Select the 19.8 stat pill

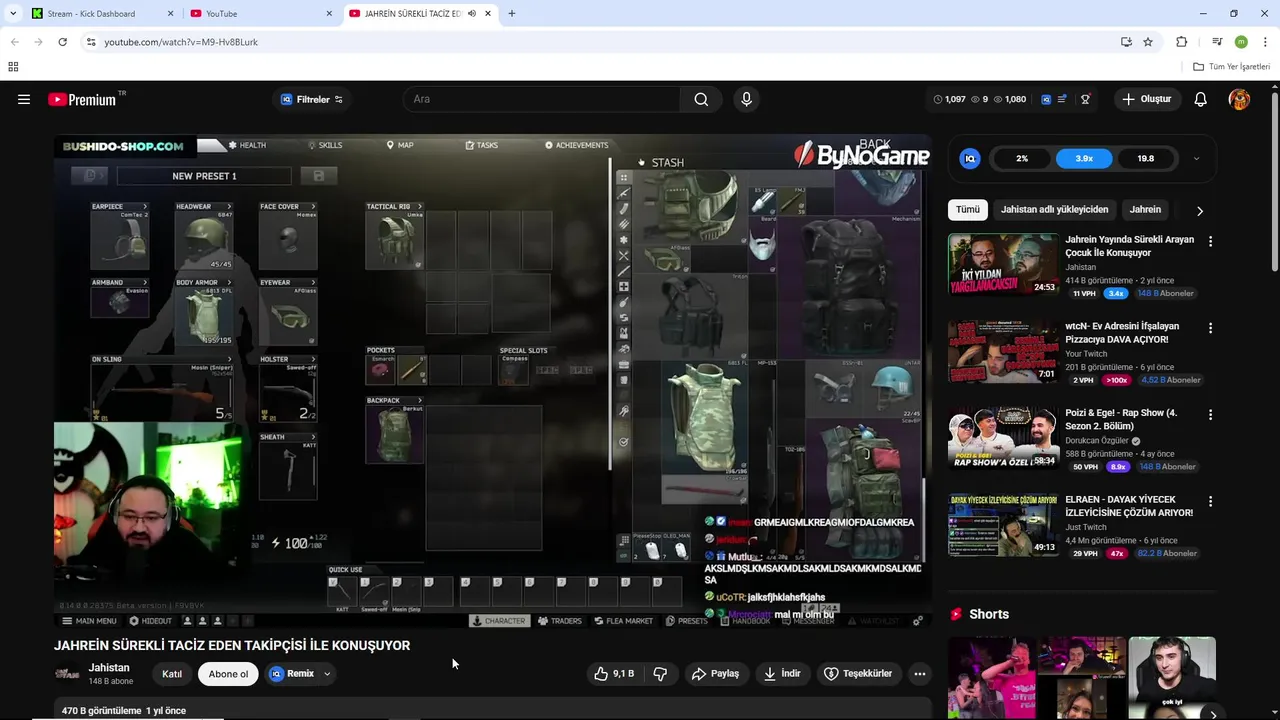(1146, 158)
